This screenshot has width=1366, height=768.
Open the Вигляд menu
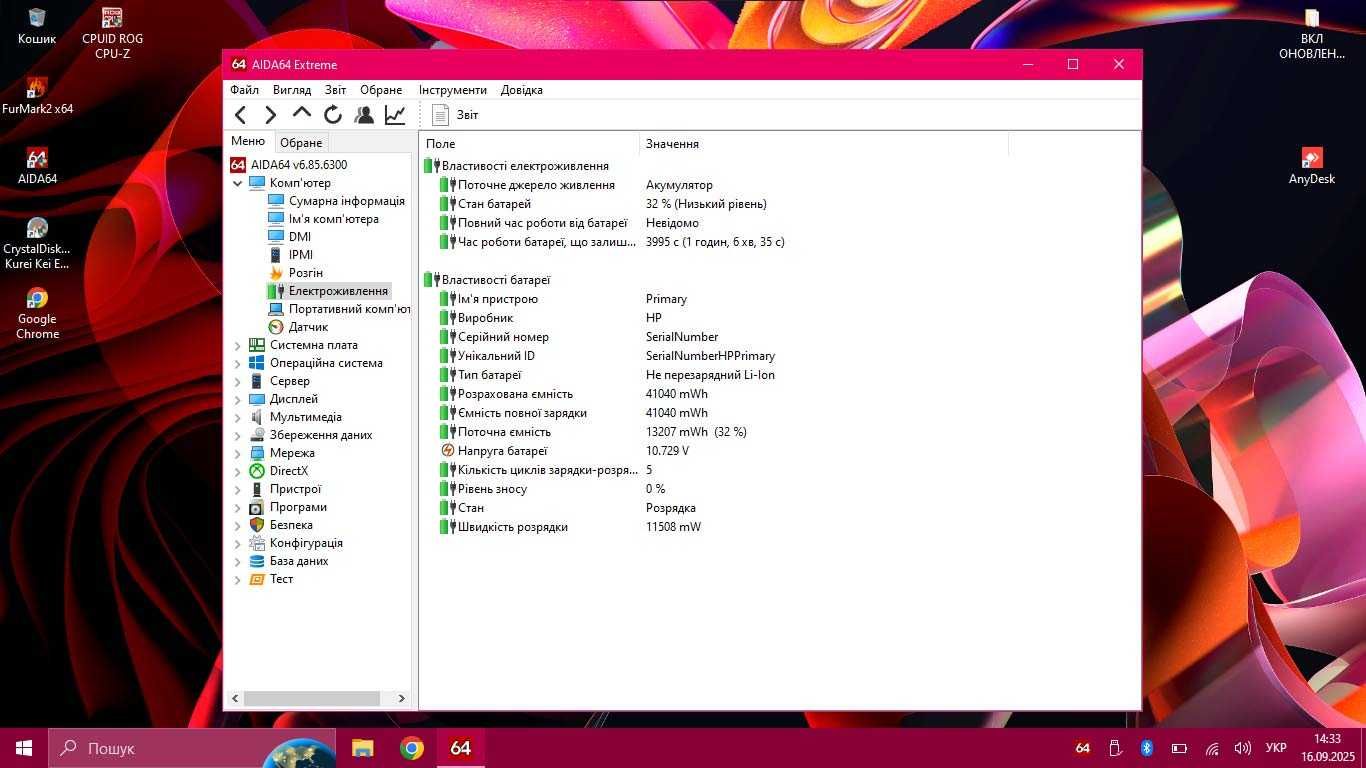(292, 90)
